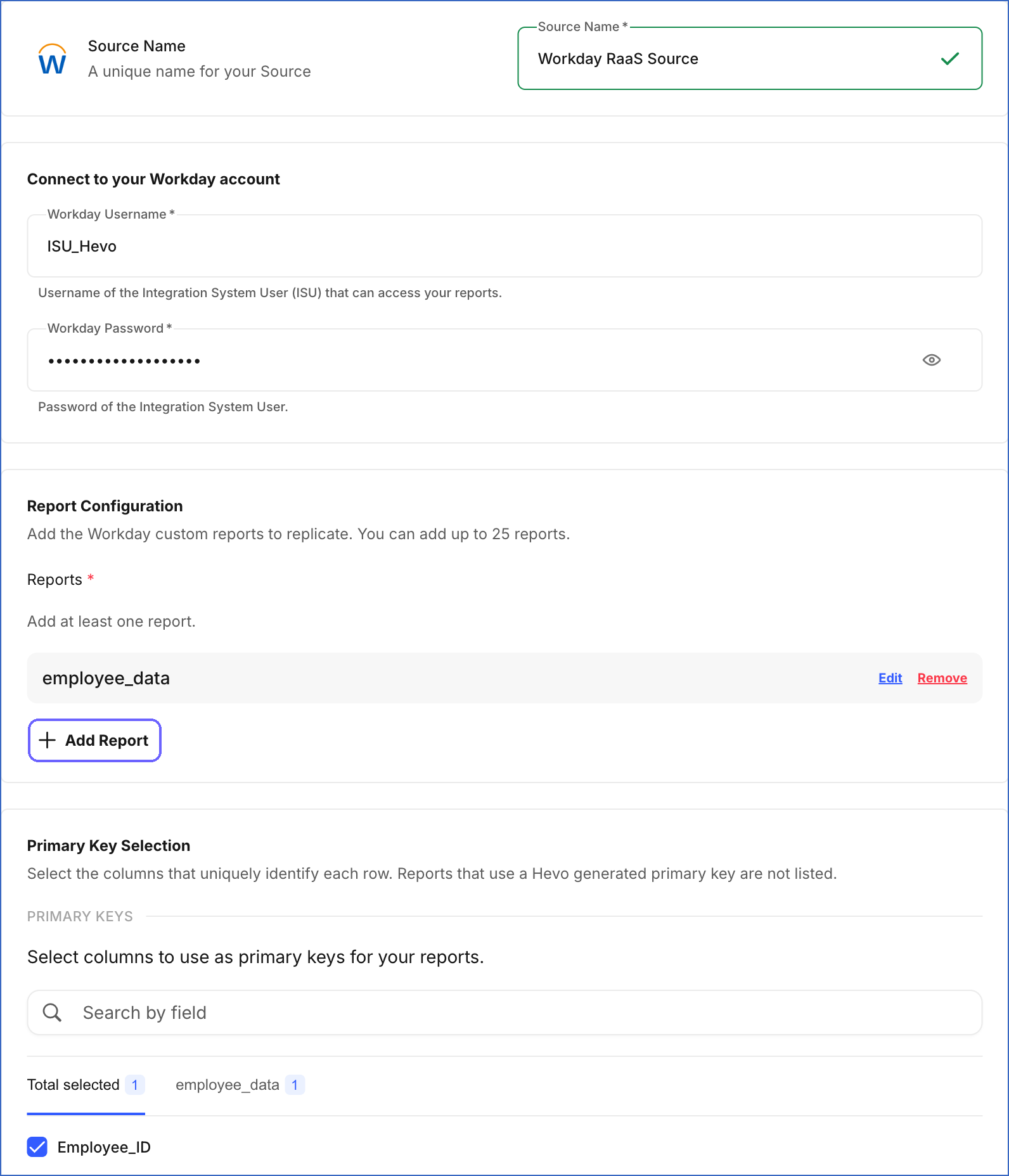Click the count badge beside employee_data tab
This screenshot has height=1176, width=1009.
[295, 1085]
